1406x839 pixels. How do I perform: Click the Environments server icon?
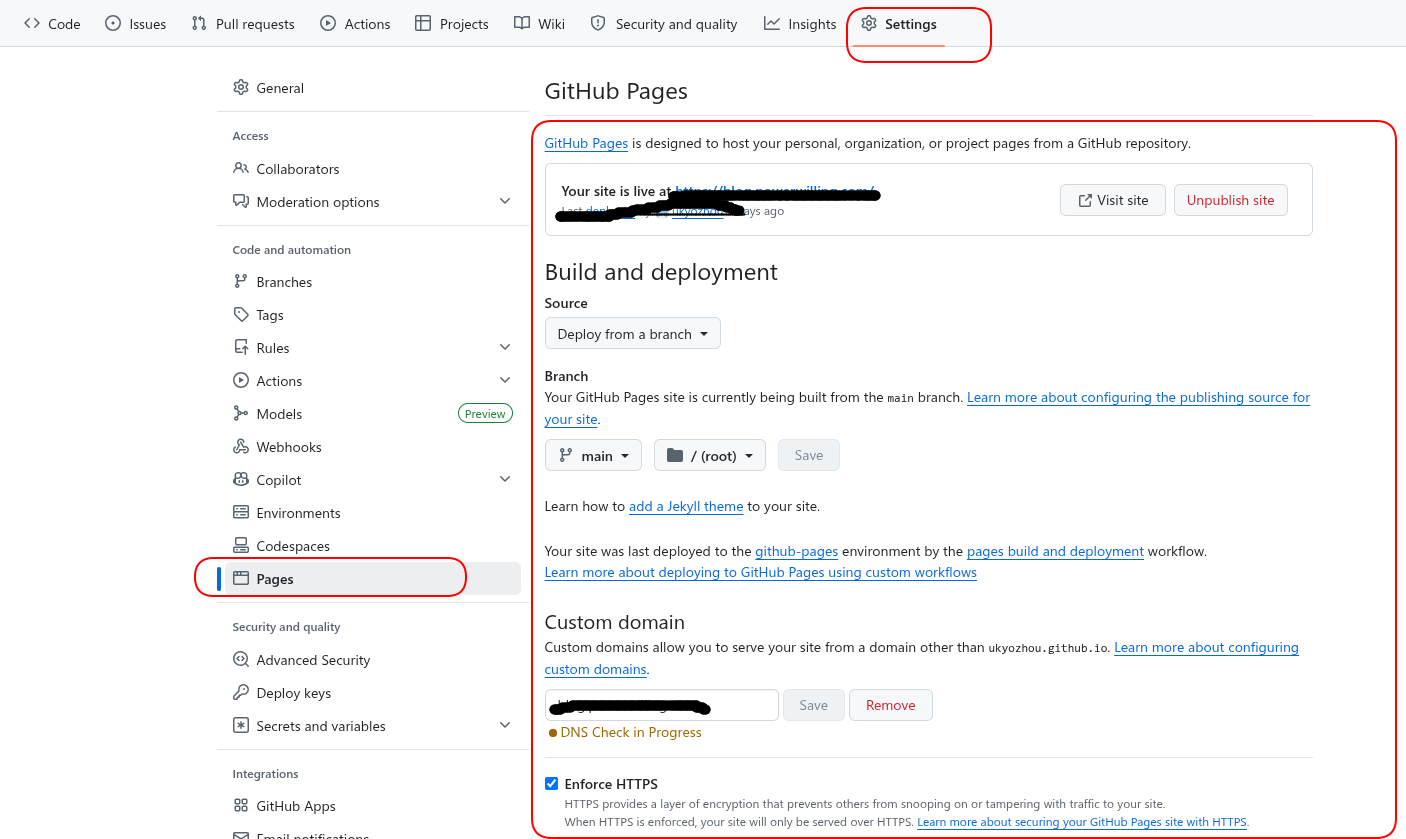coord(240,513)
